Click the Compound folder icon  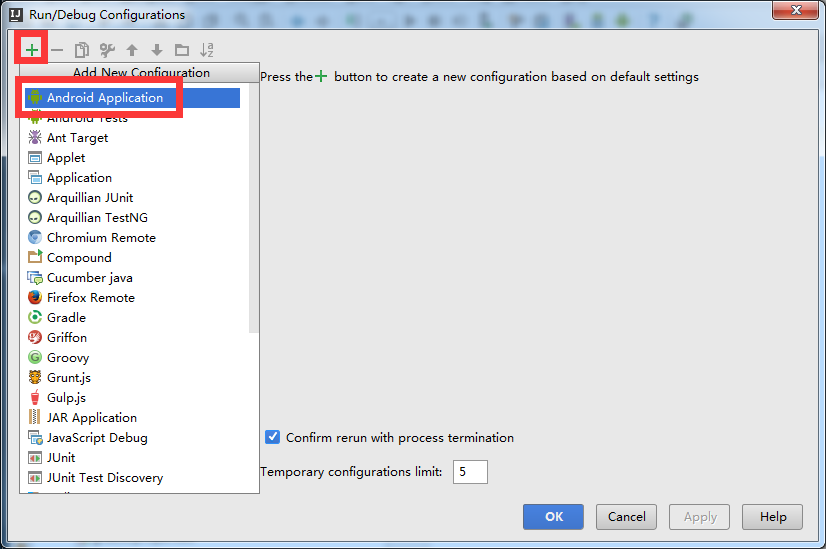pyautogui.click(x=35, y=257)
